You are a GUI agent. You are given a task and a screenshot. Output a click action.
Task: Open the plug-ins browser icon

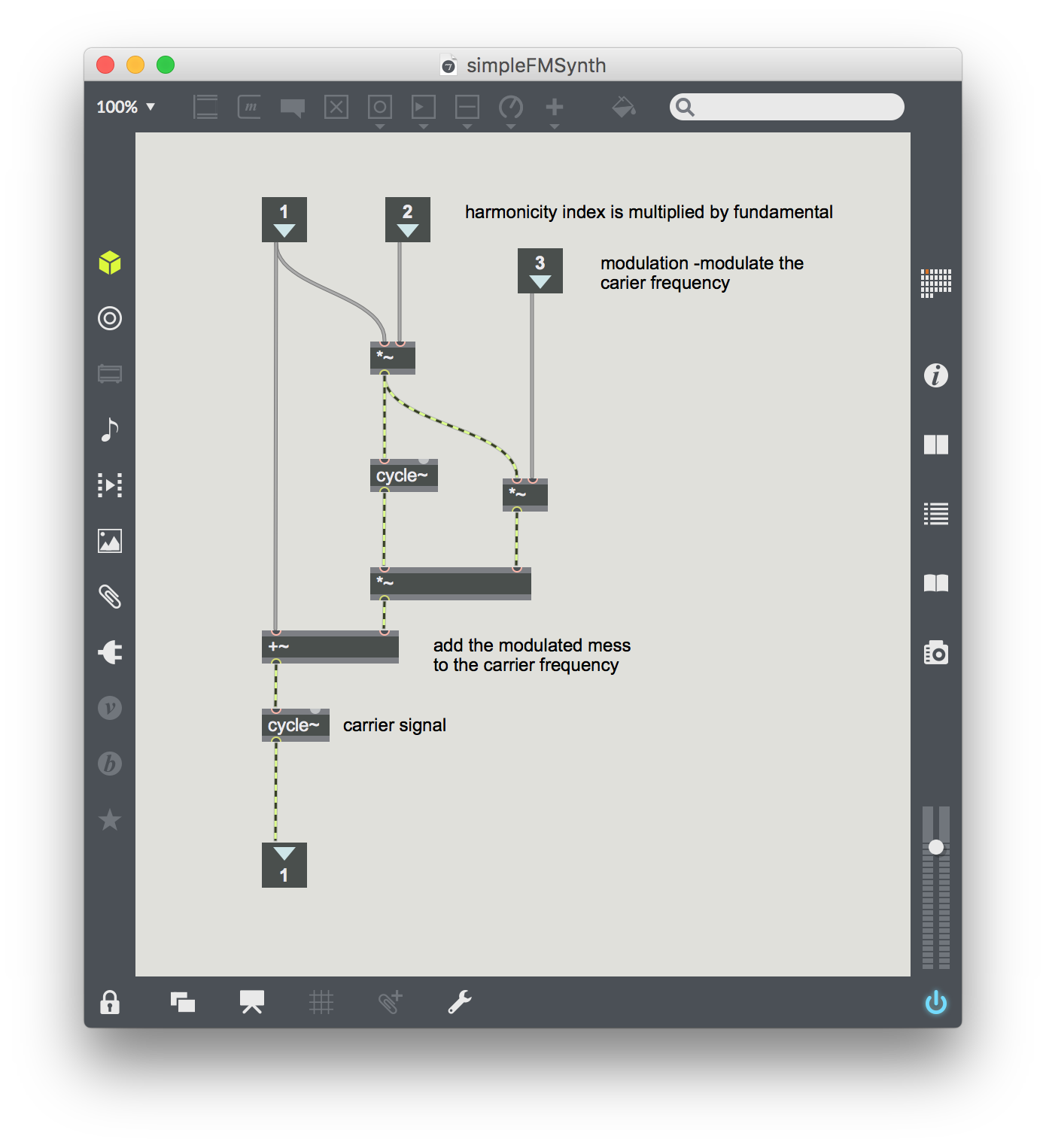pos(110,652)
